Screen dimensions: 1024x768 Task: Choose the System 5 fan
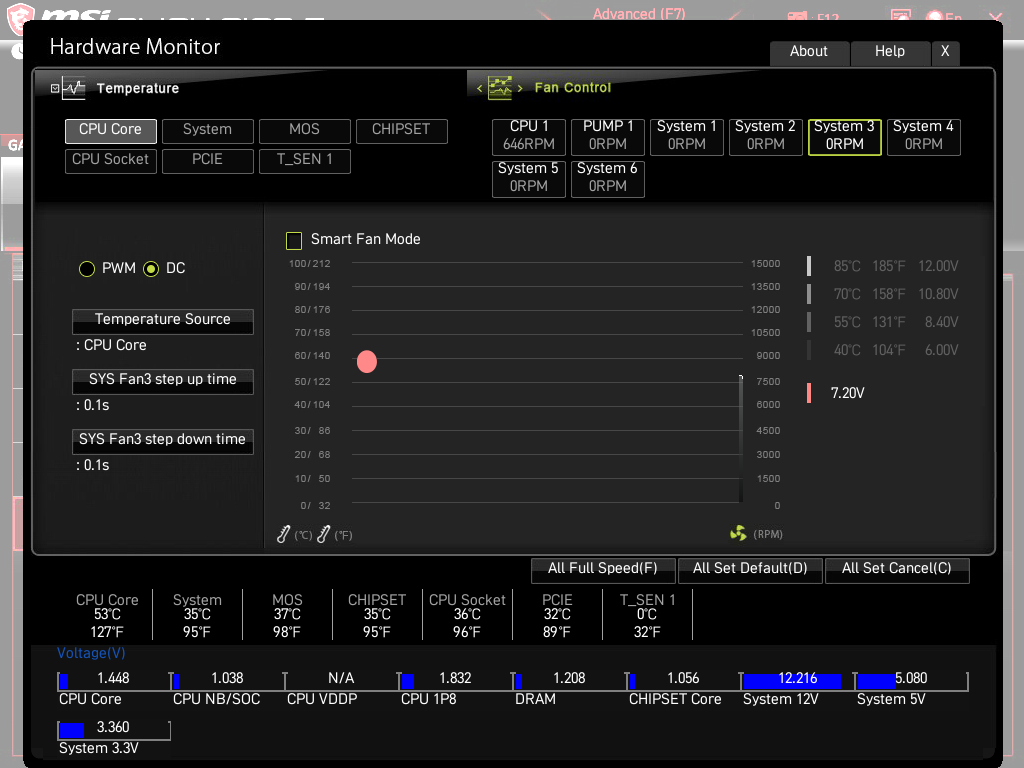529,178
